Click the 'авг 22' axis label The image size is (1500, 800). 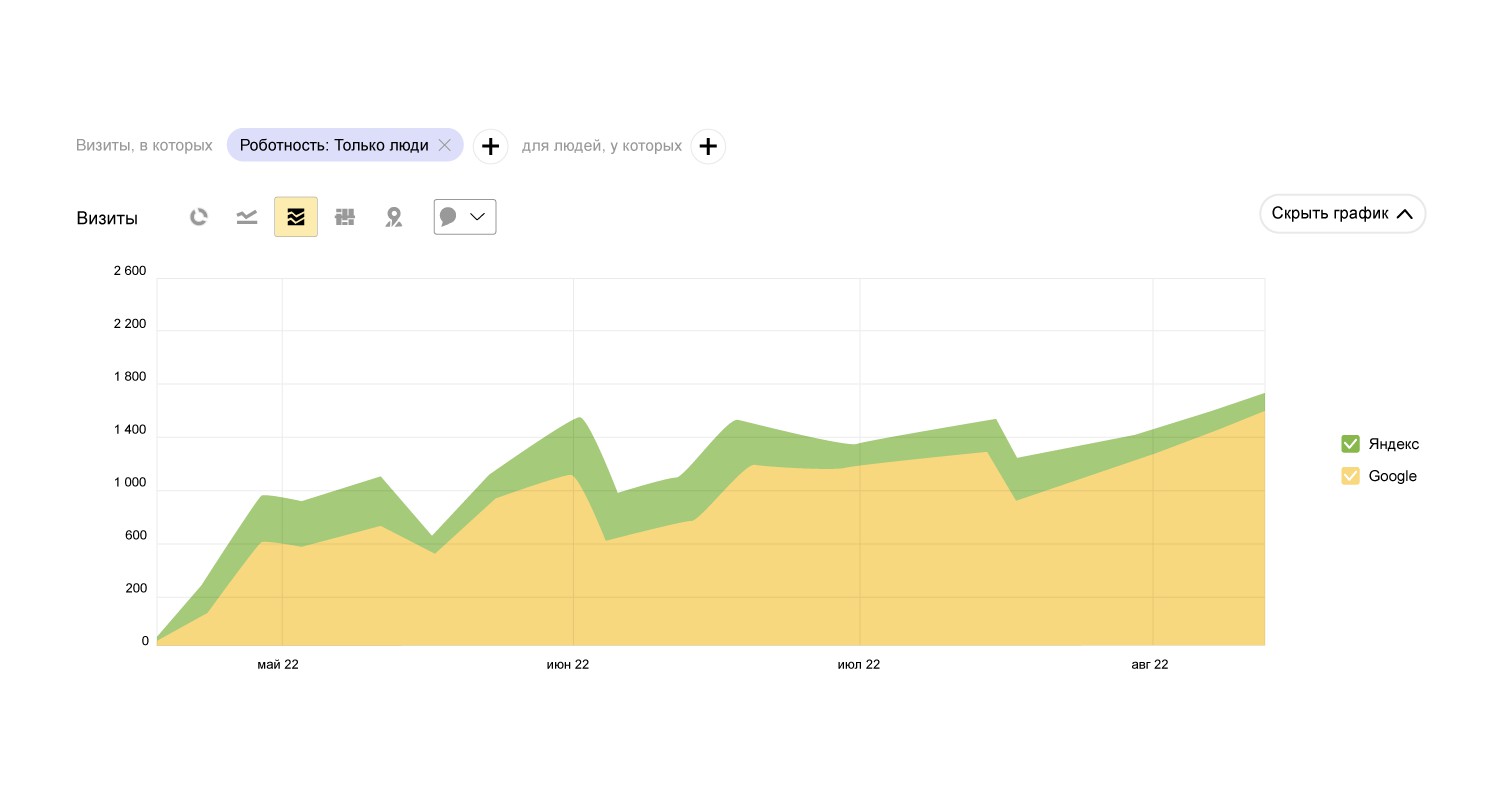pyautogui.click(x=1150, y=665)
